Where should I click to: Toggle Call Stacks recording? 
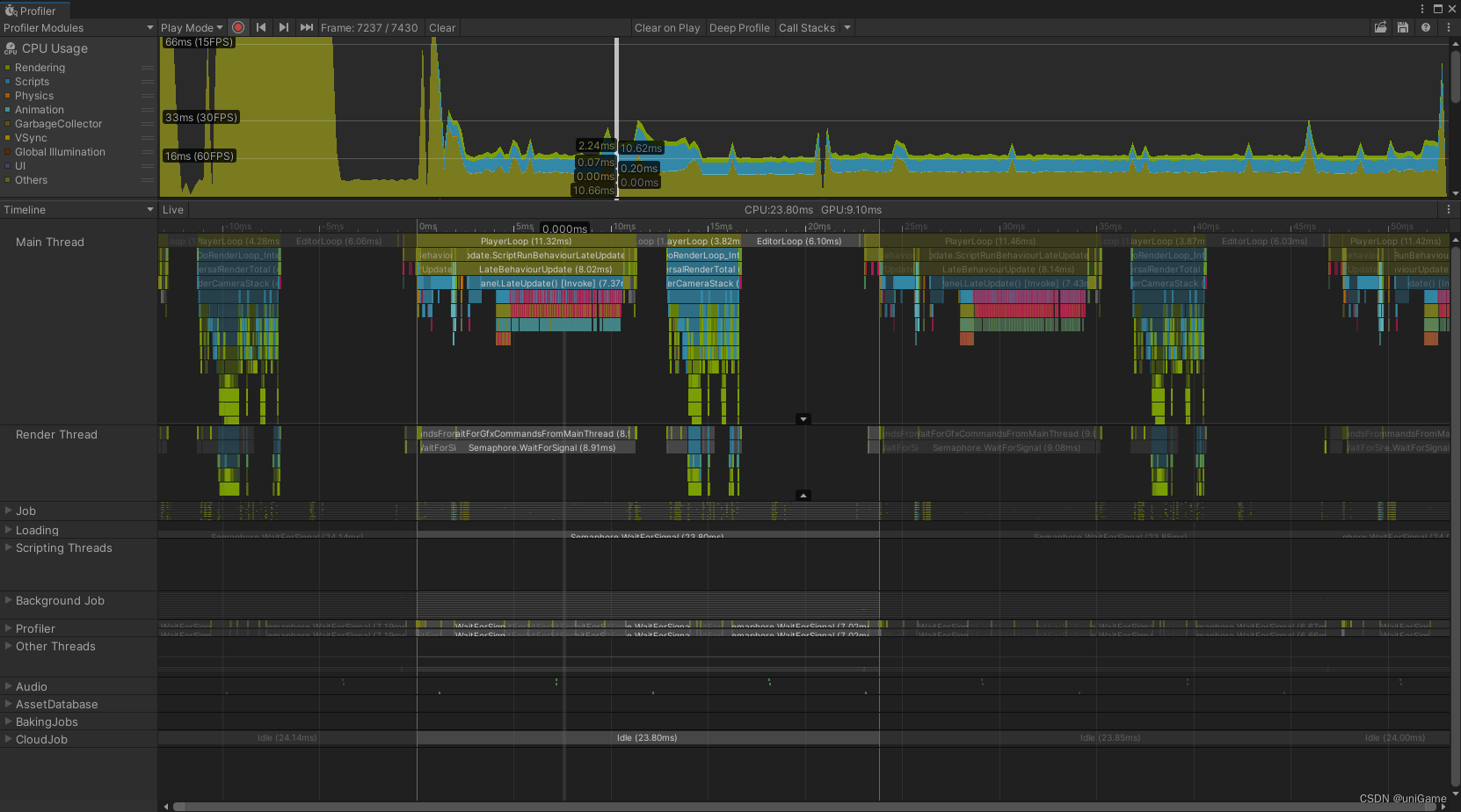(807, 28)
